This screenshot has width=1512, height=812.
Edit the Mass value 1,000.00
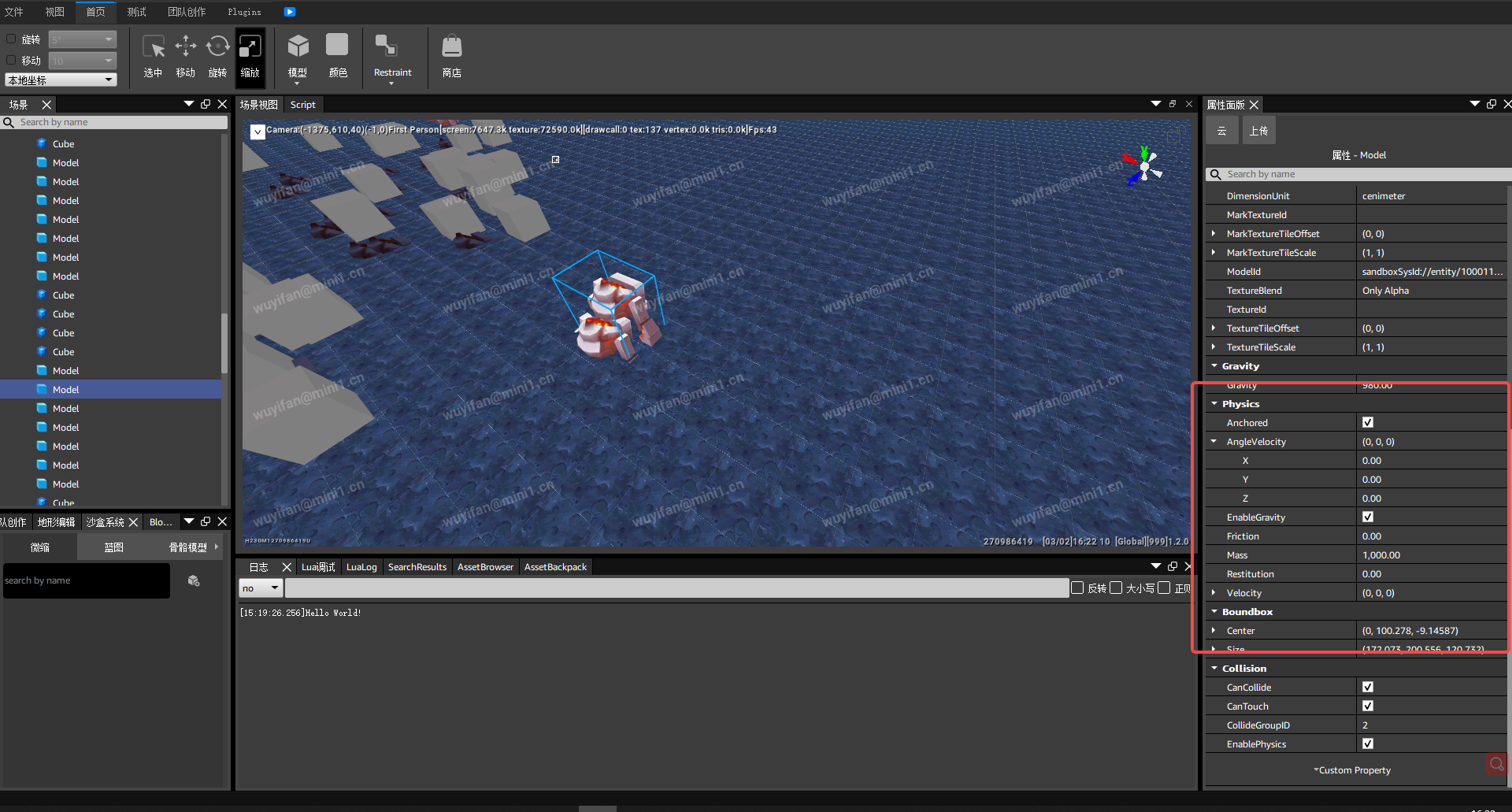[1432, 554]
